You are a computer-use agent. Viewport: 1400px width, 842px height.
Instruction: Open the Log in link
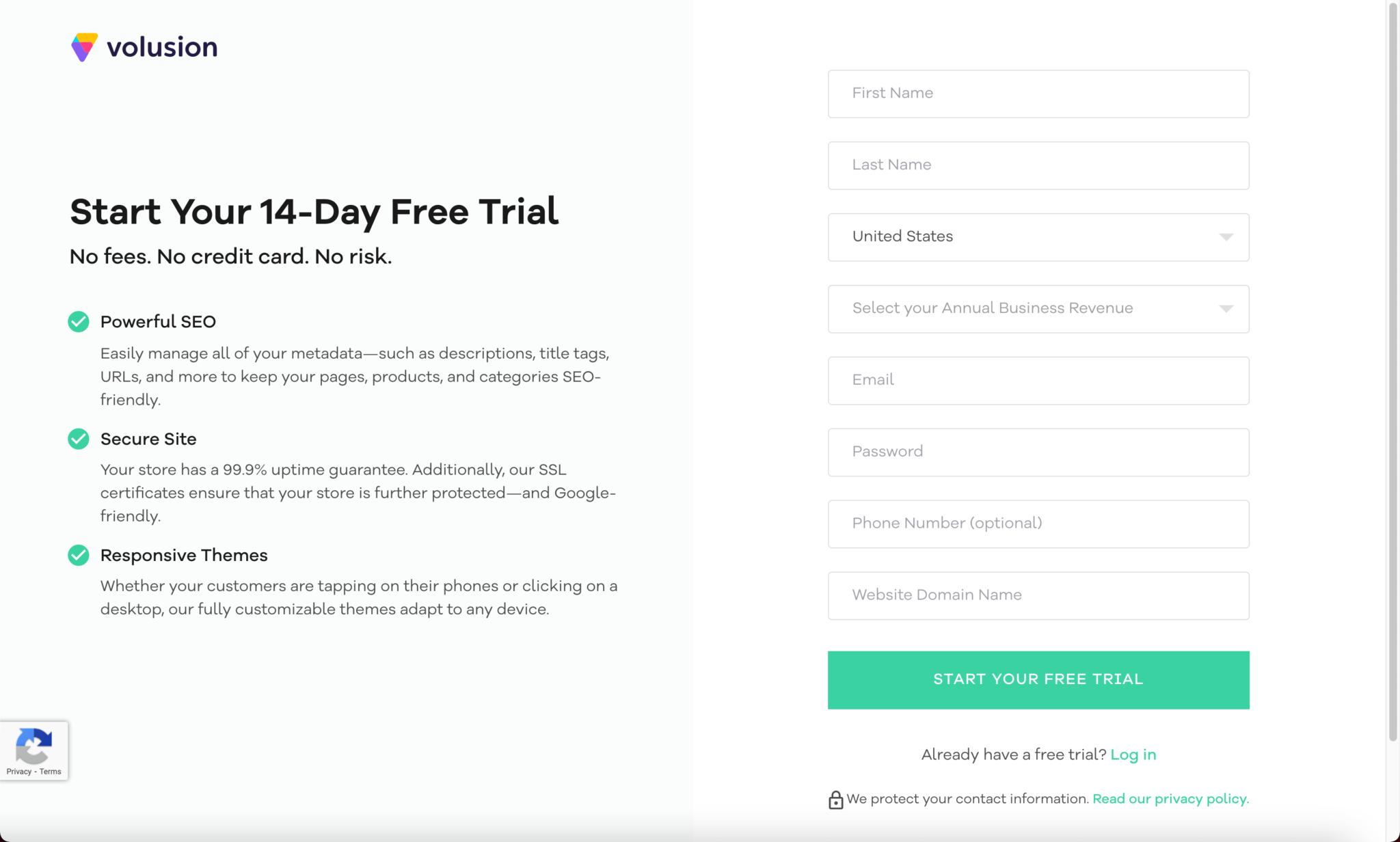click(x=1134, y=754)
